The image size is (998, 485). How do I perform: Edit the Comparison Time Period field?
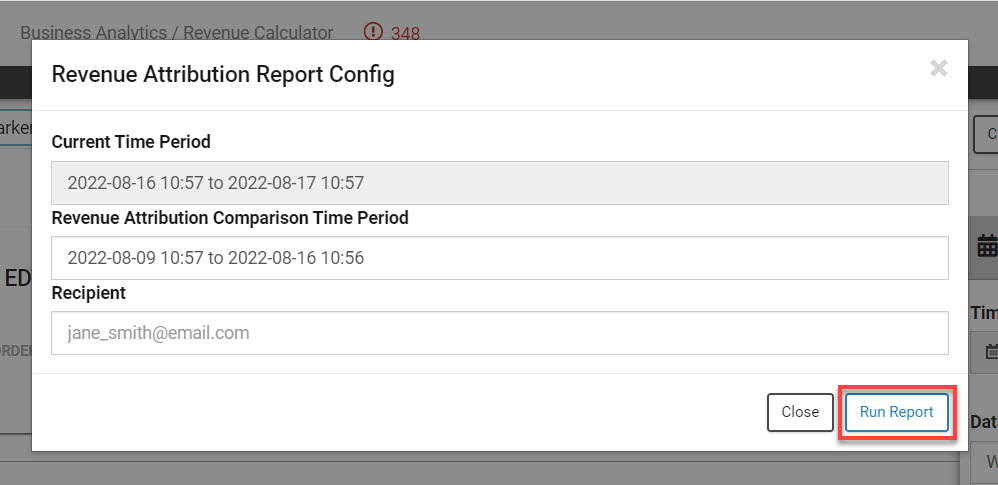499,258
